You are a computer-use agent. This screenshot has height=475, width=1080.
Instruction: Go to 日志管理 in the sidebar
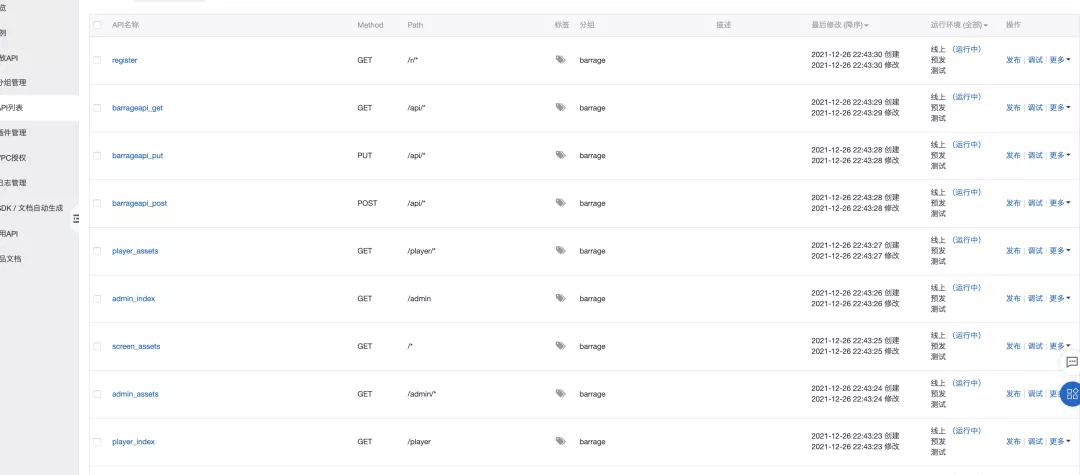pyautogui.click(x=14, y=183)
